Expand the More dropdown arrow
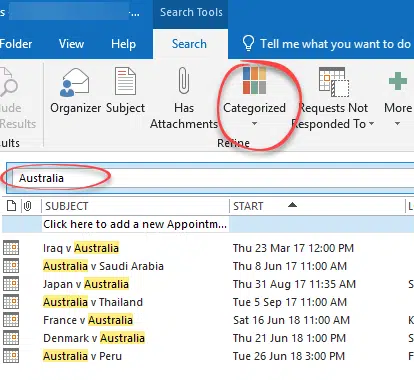 pyautogui.click(x=397, y=124)
